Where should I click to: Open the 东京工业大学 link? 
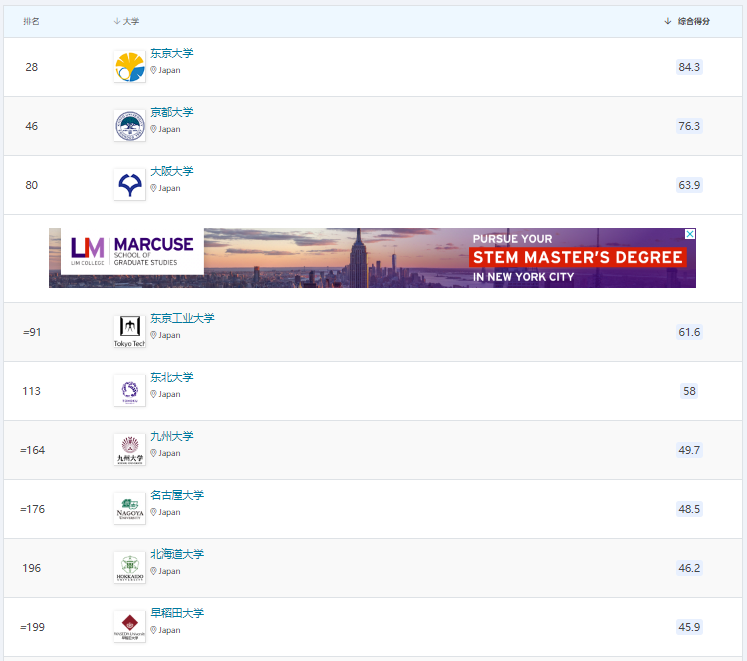pos(182,318)
